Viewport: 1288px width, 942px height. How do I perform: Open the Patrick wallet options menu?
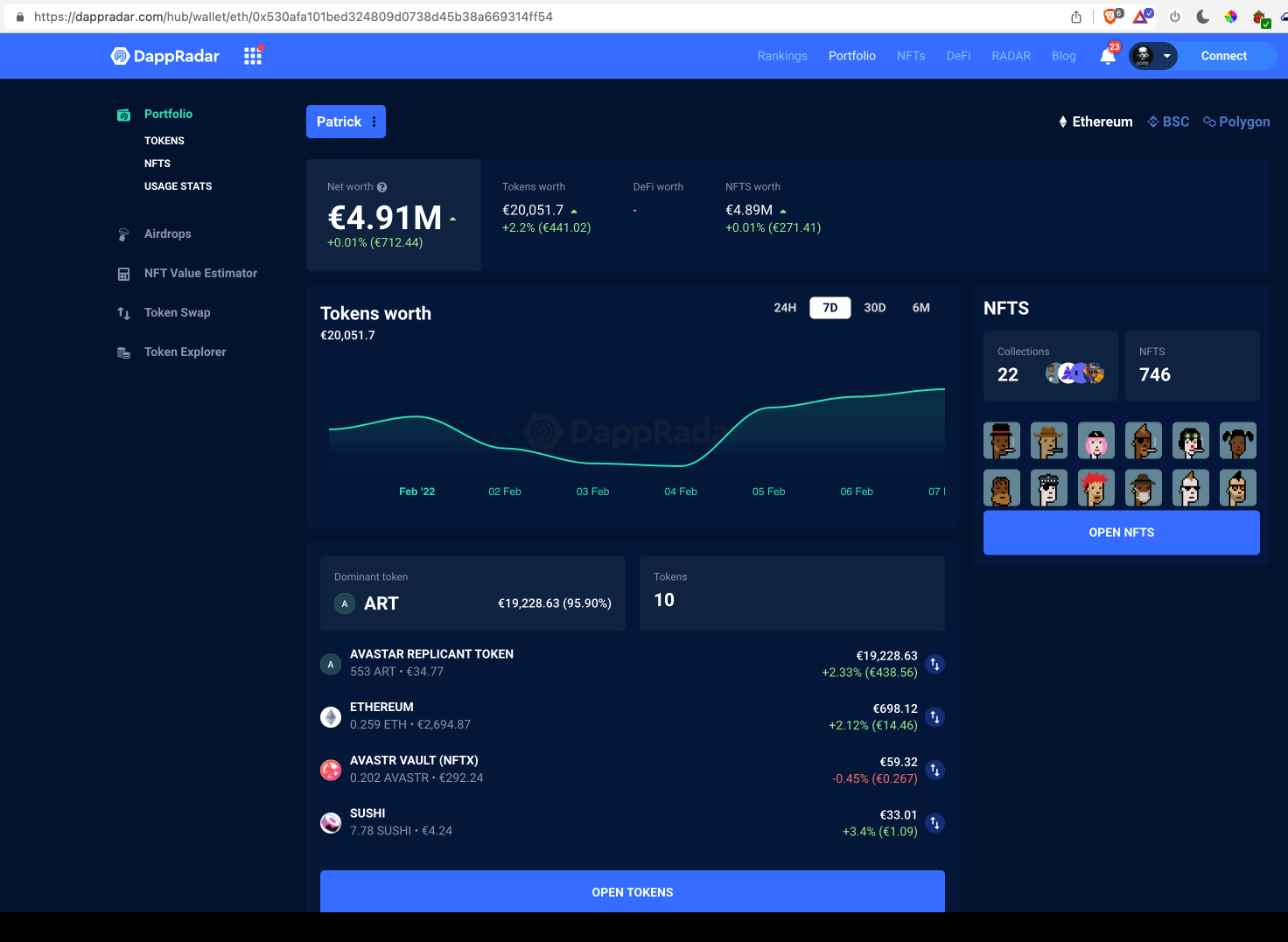pos(374,122)
